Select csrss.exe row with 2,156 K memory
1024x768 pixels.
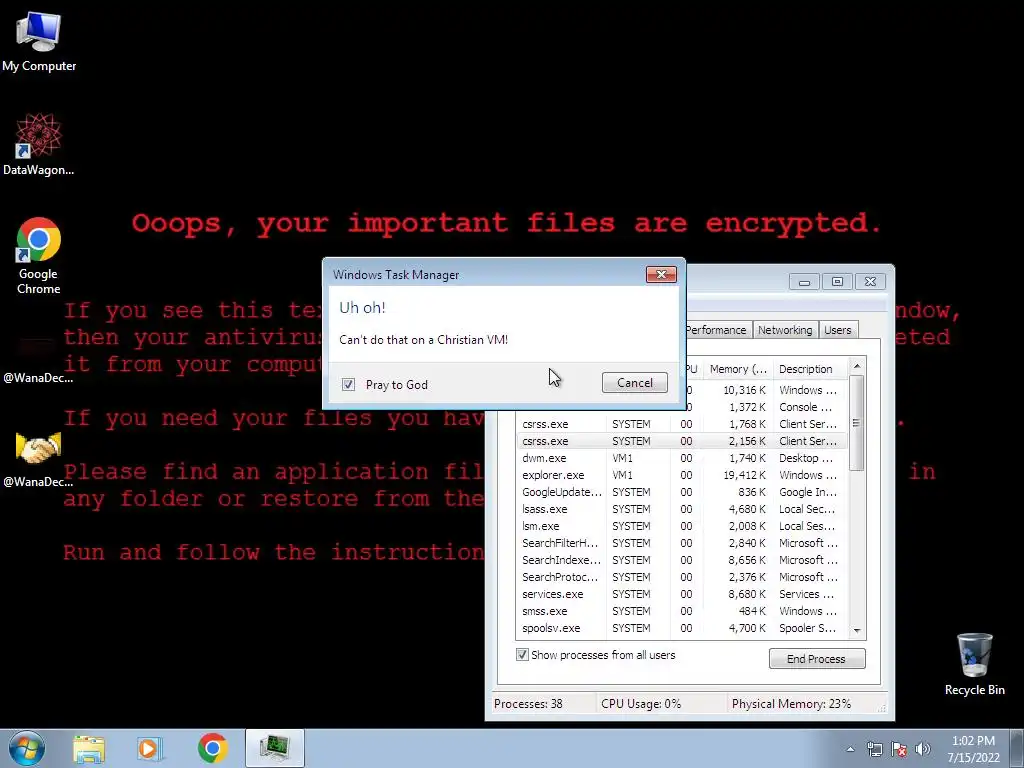point(681,441)
